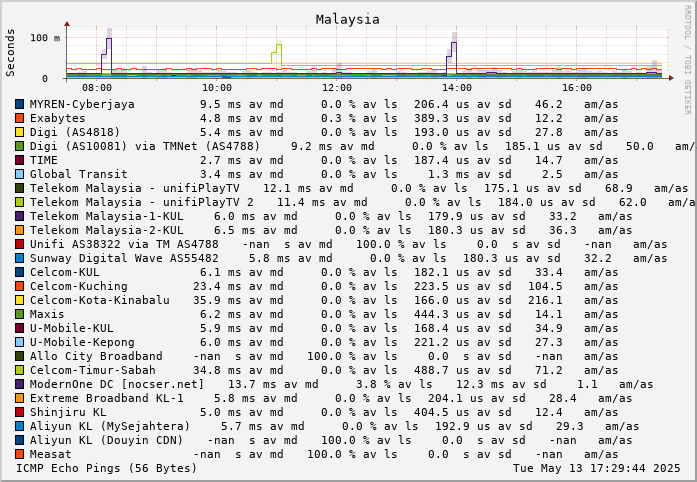This screenshot has width=697, height=482.
Task: Click the Exabytes legend color swatch
Action: pyautogui.click(x=20, y=118)
